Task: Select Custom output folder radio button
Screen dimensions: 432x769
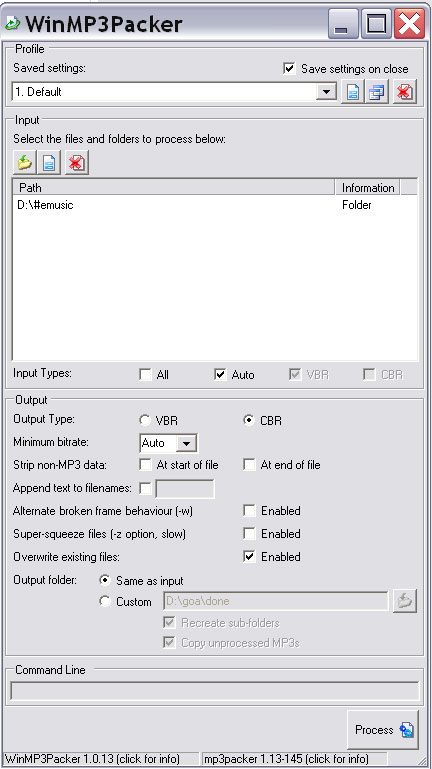Action: click(105, 601)
